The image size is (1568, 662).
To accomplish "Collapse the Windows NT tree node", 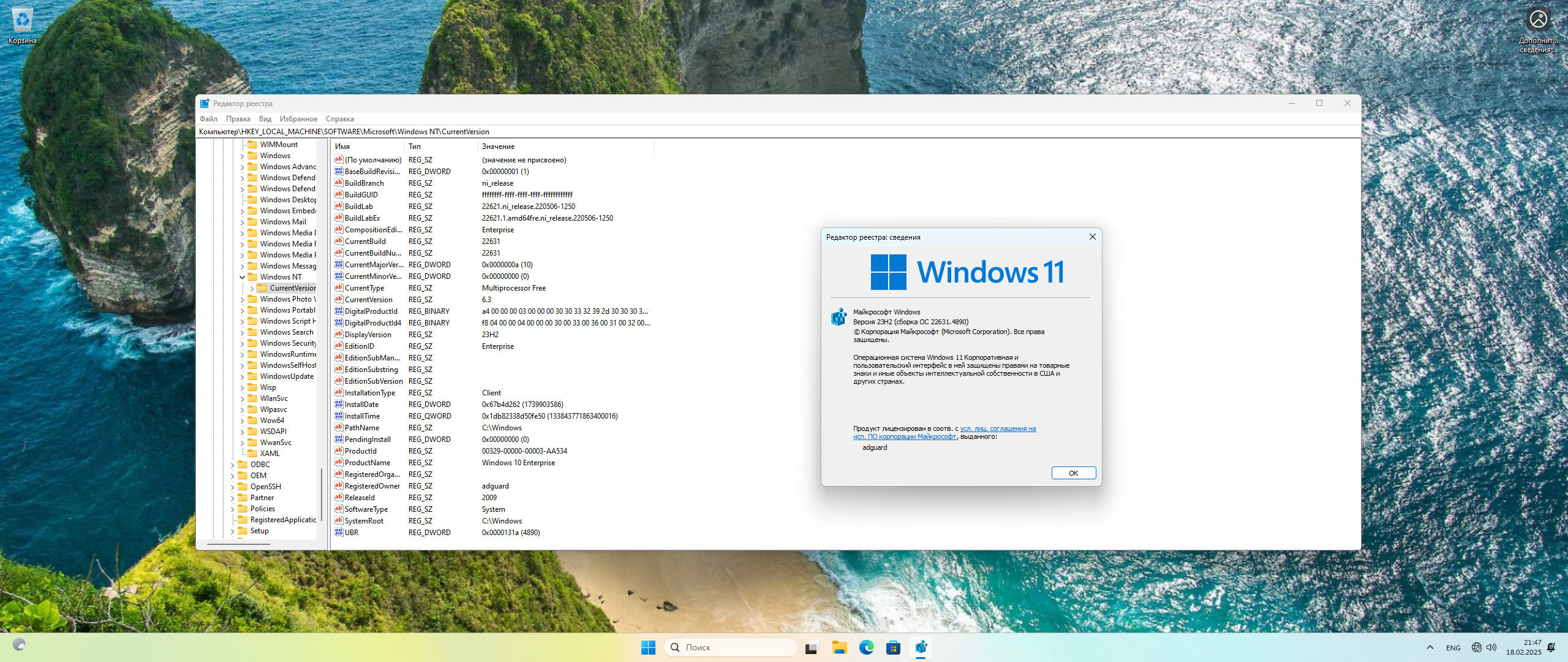I will (242, 277).
